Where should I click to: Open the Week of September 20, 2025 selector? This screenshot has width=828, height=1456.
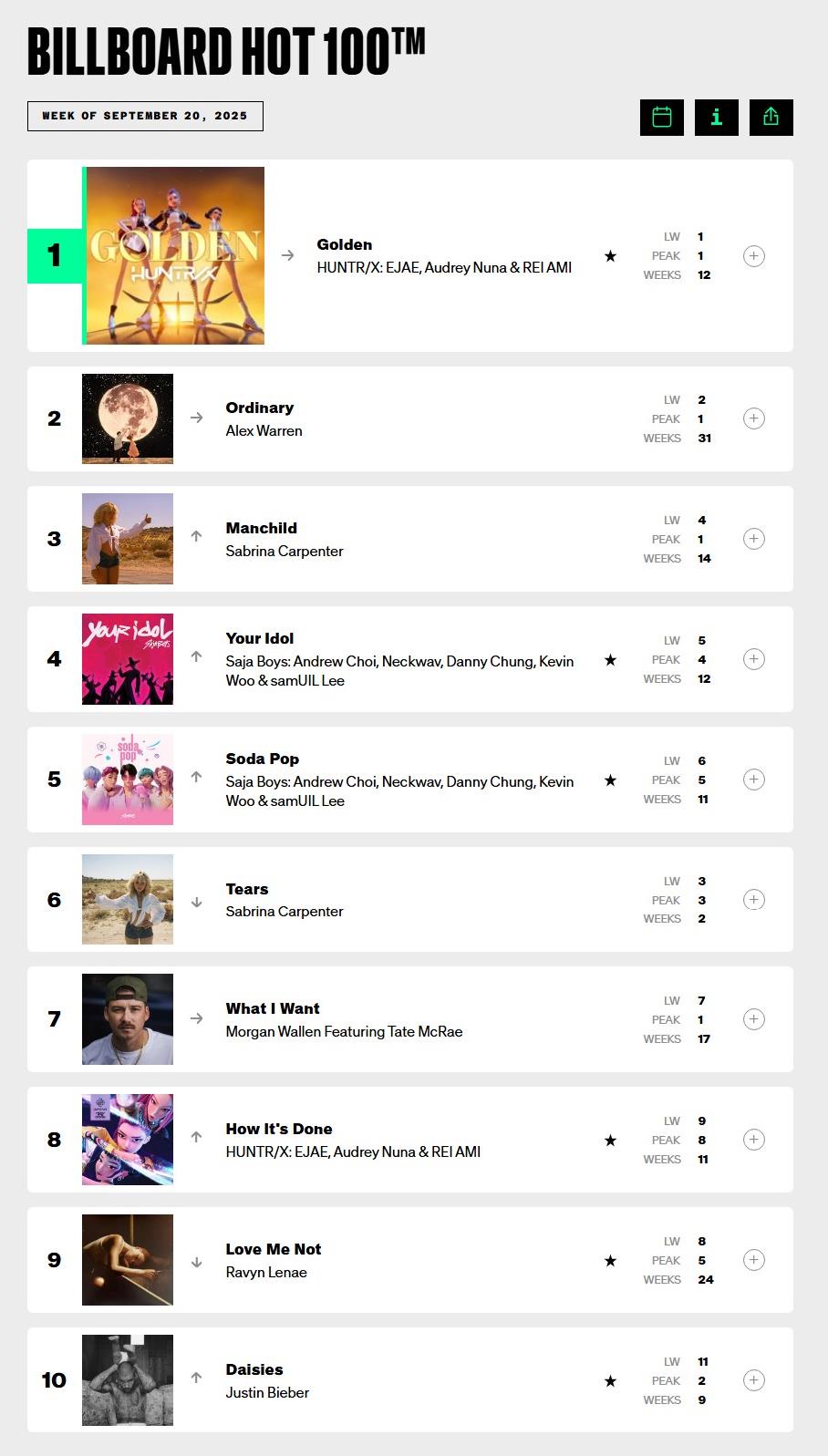click(x=145, y=116)
